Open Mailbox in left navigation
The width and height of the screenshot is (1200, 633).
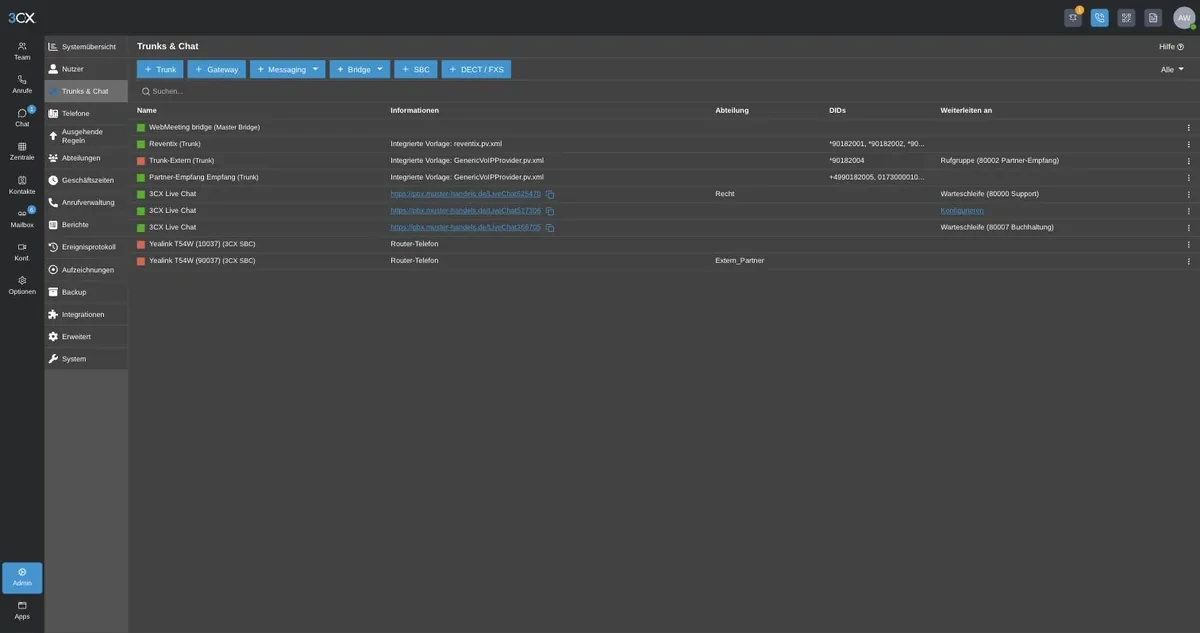22,218
